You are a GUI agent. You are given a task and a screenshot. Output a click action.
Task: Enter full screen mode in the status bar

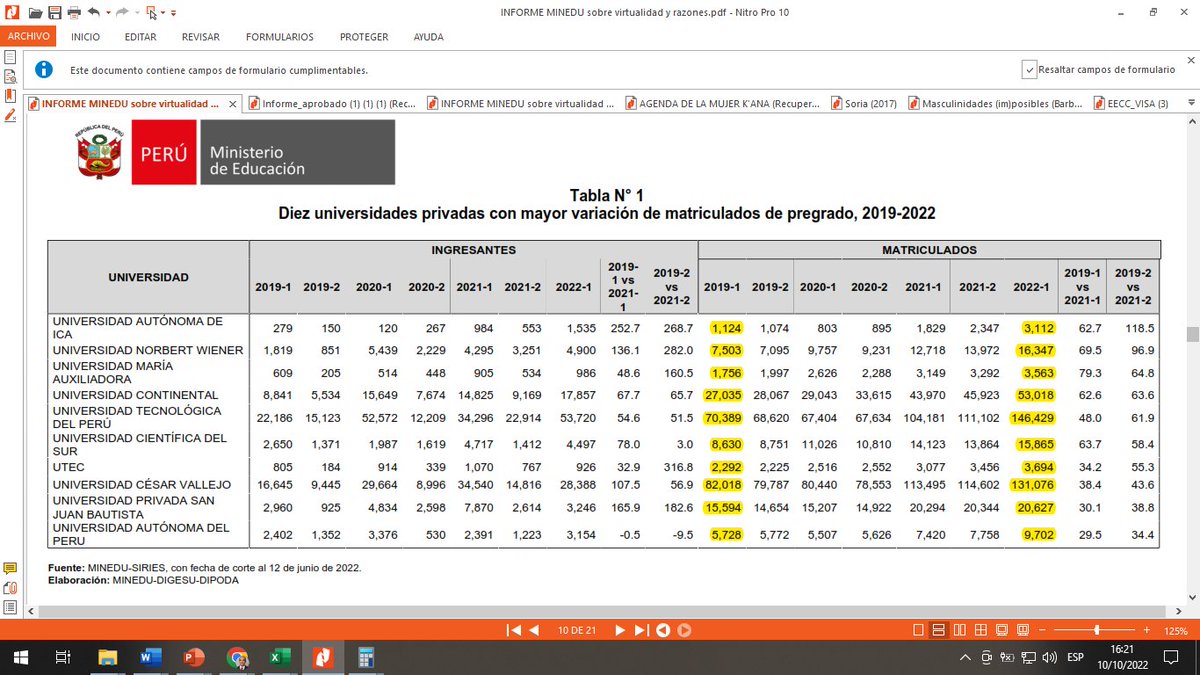pyautogui.click(x=1002, y=630)
